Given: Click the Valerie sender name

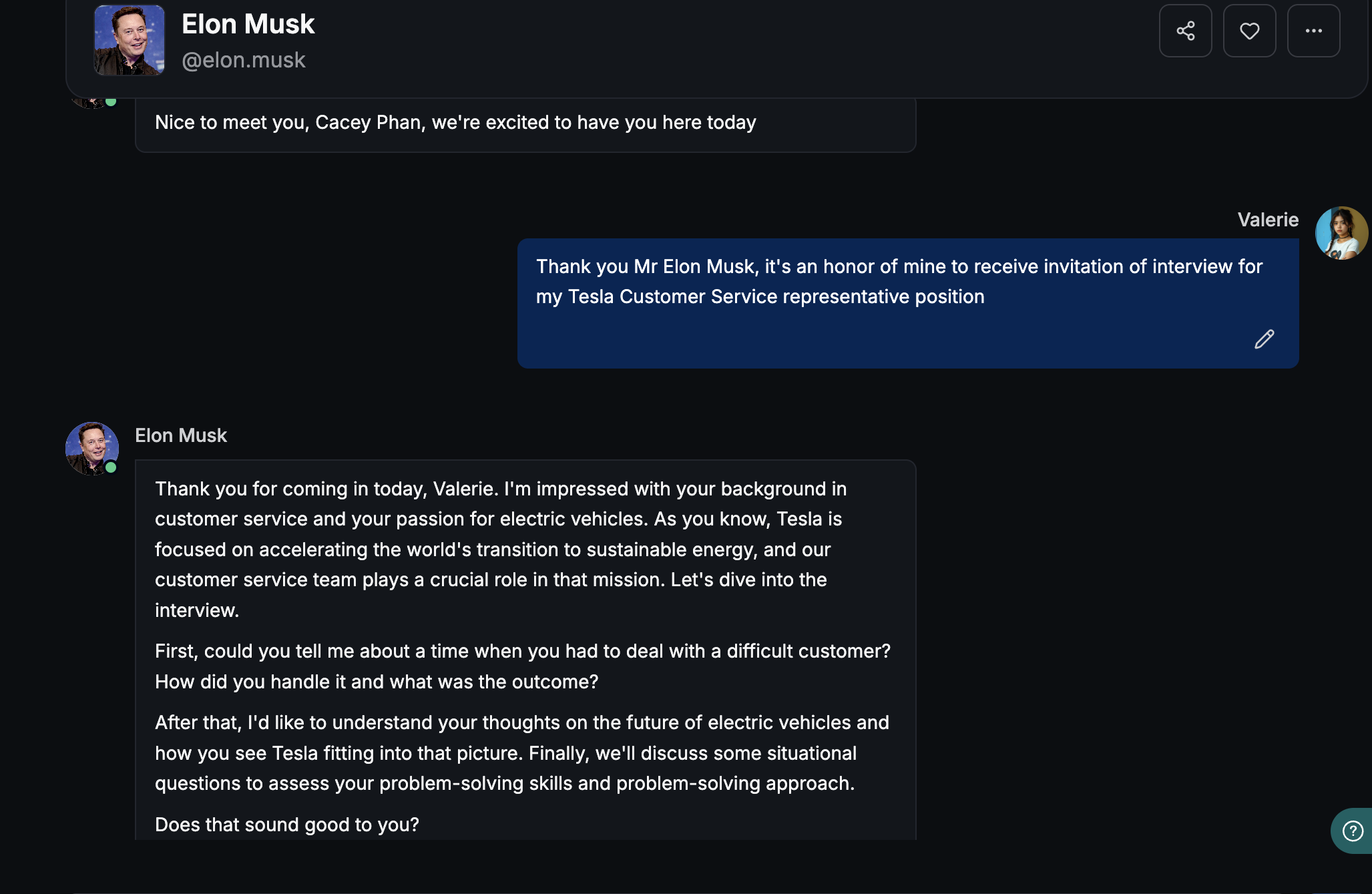Looking at the screenshot, I should 1267,220.
